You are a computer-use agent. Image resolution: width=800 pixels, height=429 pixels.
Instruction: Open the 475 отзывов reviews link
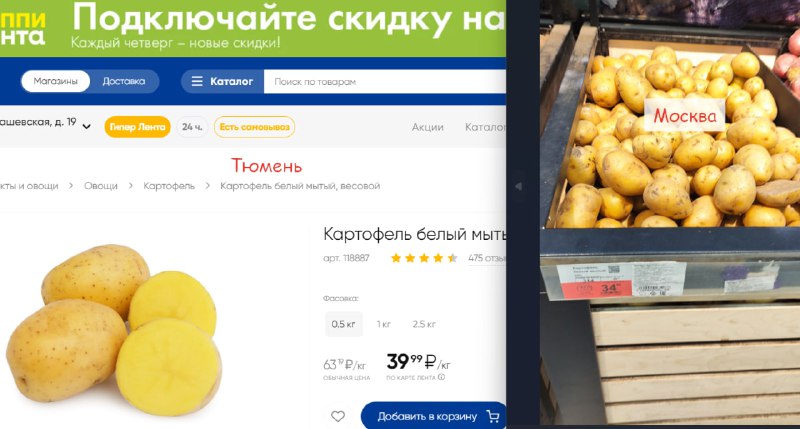tap(487, 258)
